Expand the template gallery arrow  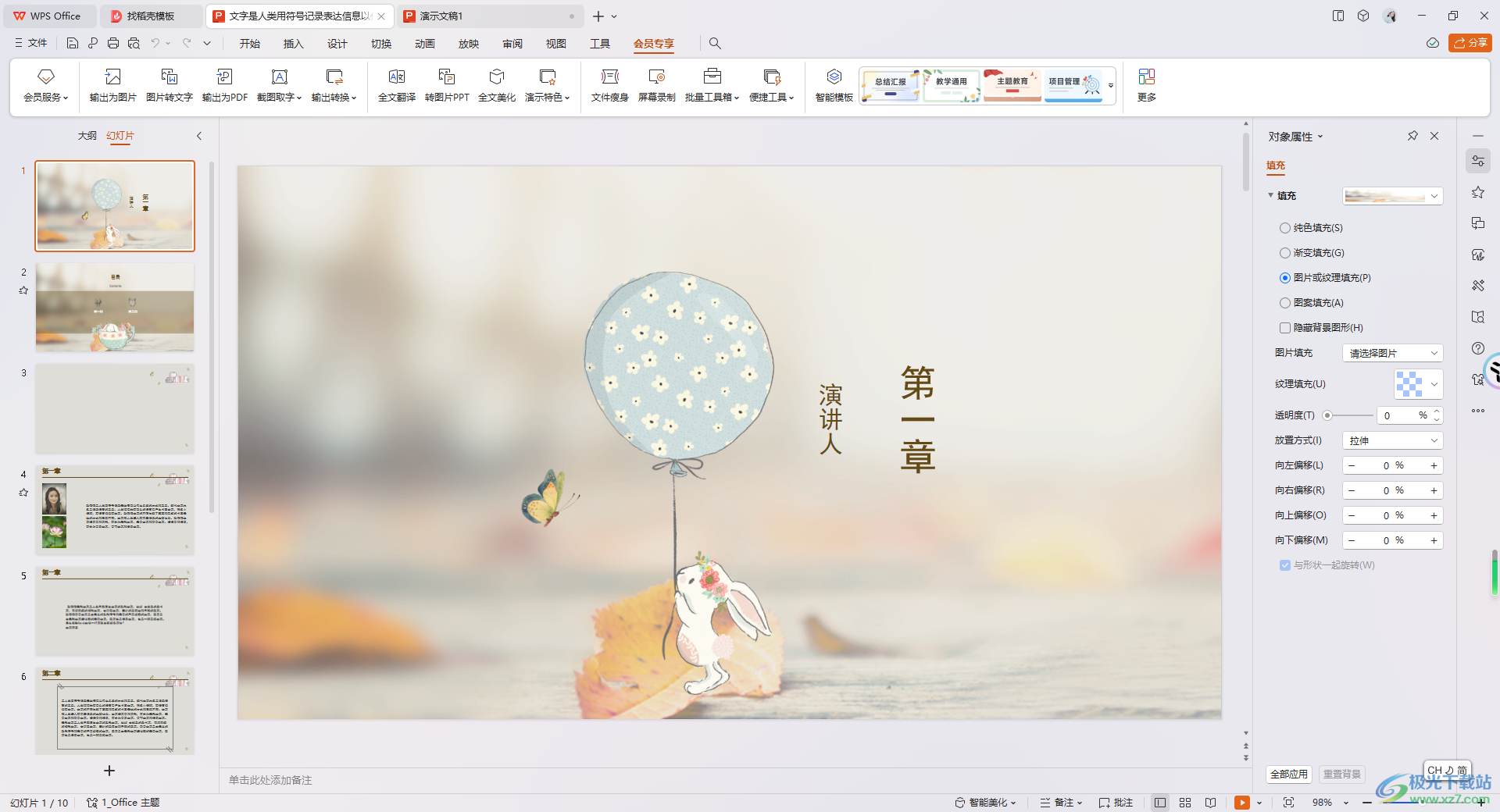click(x=1110, y=85)
